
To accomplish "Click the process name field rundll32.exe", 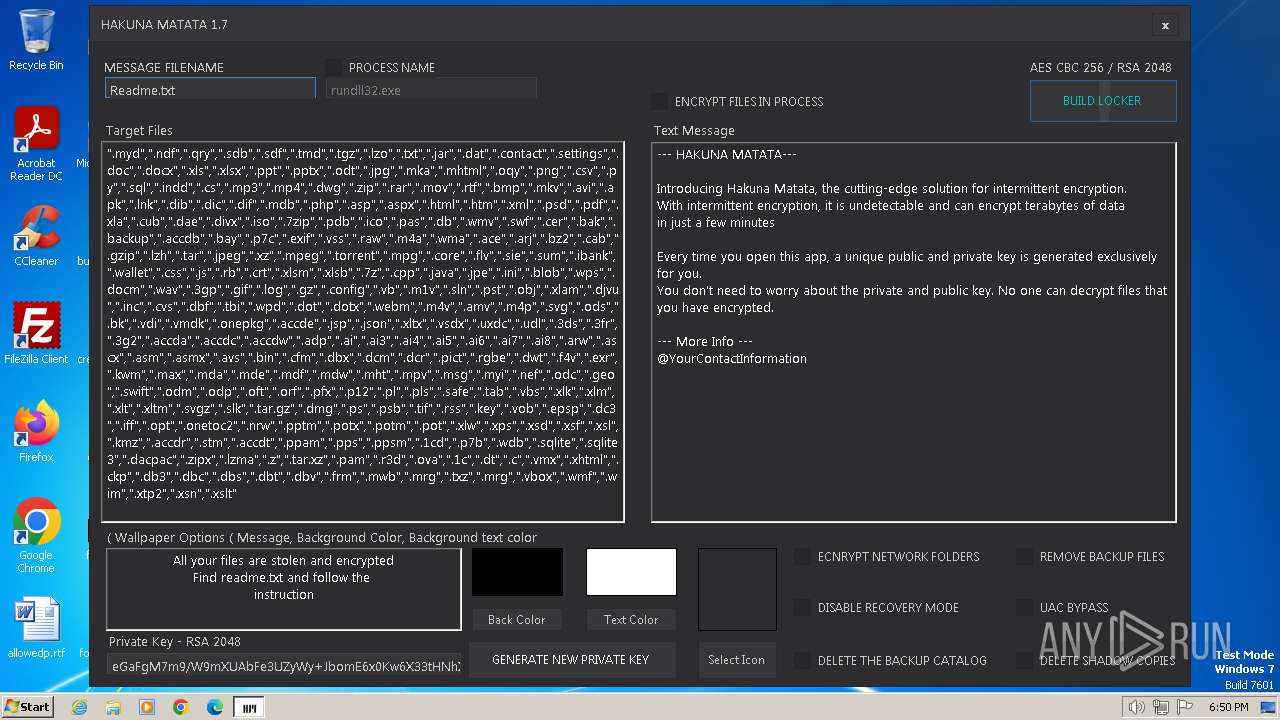I will pyautogui.click(x=432, y=90).
